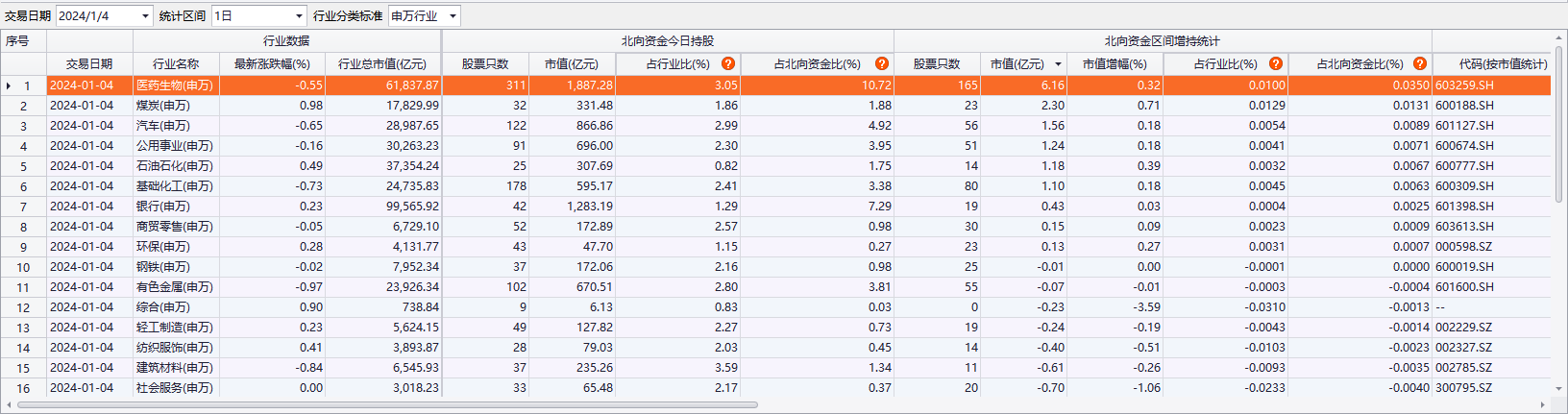Sort by the 最新涨跌幅(%) column header
The image size is (1568, 414).
[272, 63]
